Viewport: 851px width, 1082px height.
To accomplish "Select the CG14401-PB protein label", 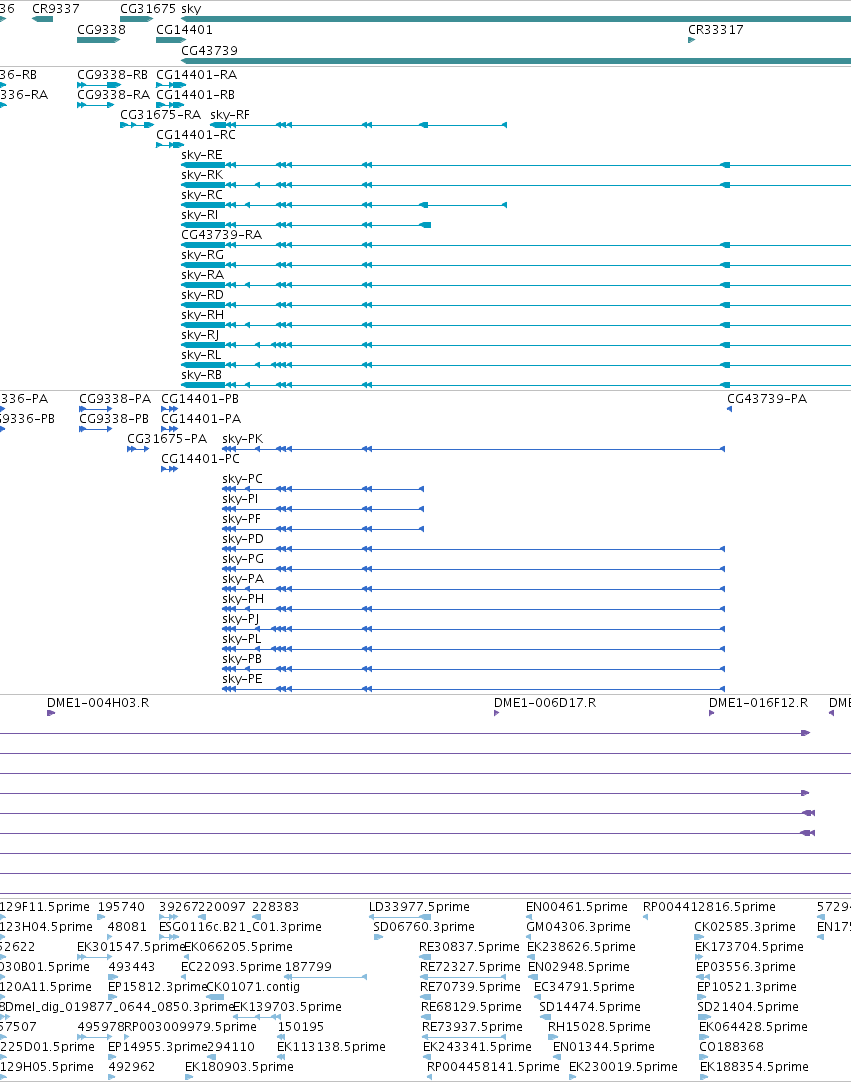I will (200, 398).
